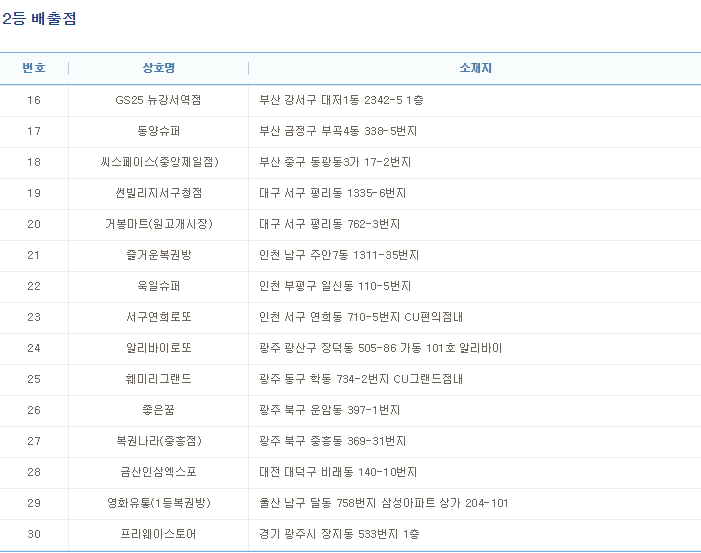The image size is (701, 553).
Task: Select address 대구 서구 평리동 1335-6번지
Action: [333, 193]
